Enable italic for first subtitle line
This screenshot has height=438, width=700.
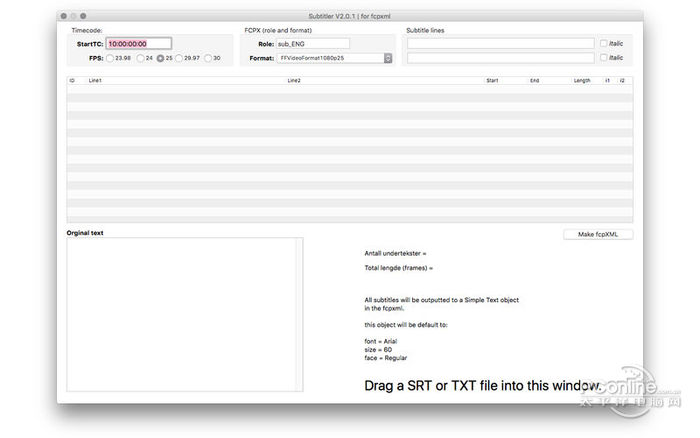click(x=604, y=43)
